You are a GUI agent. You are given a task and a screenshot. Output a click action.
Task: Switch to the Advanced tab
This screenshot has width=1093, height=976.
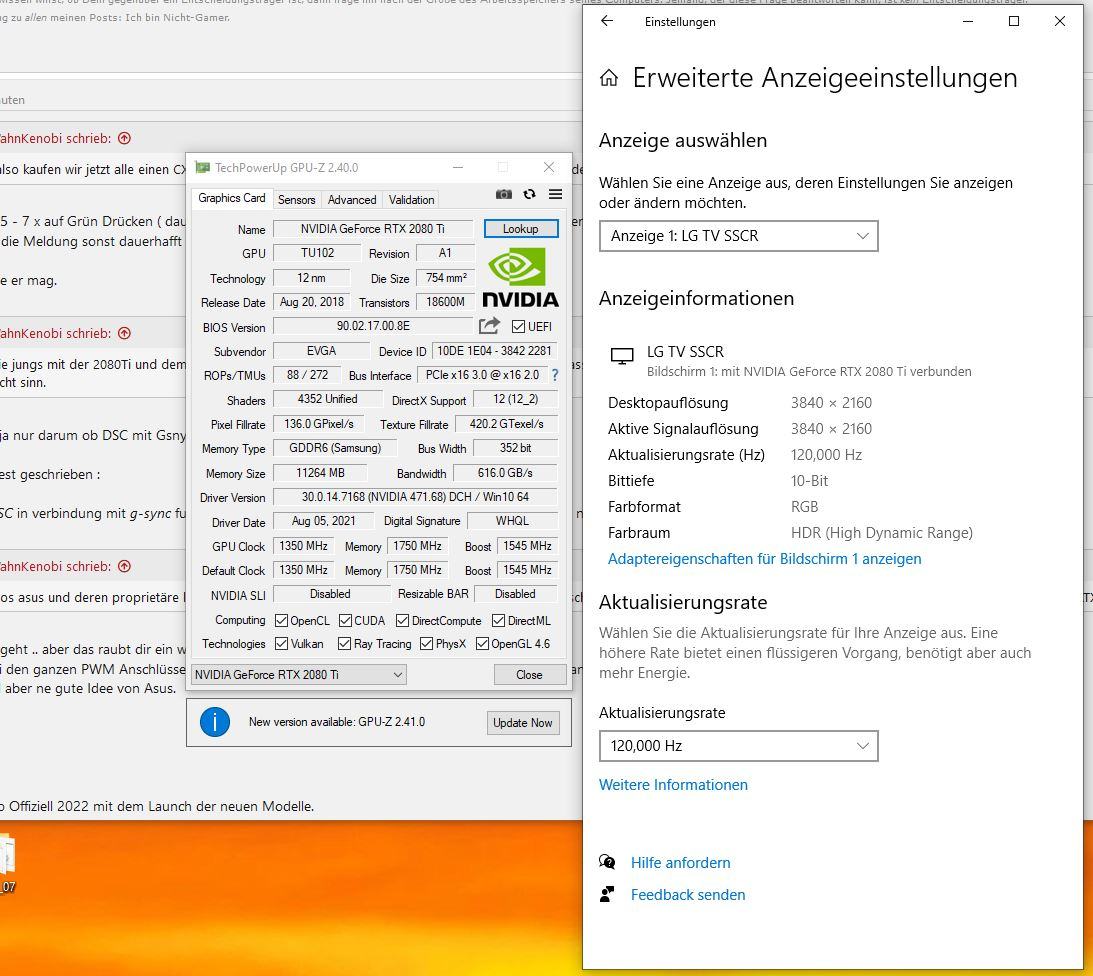tap(352, 199)
